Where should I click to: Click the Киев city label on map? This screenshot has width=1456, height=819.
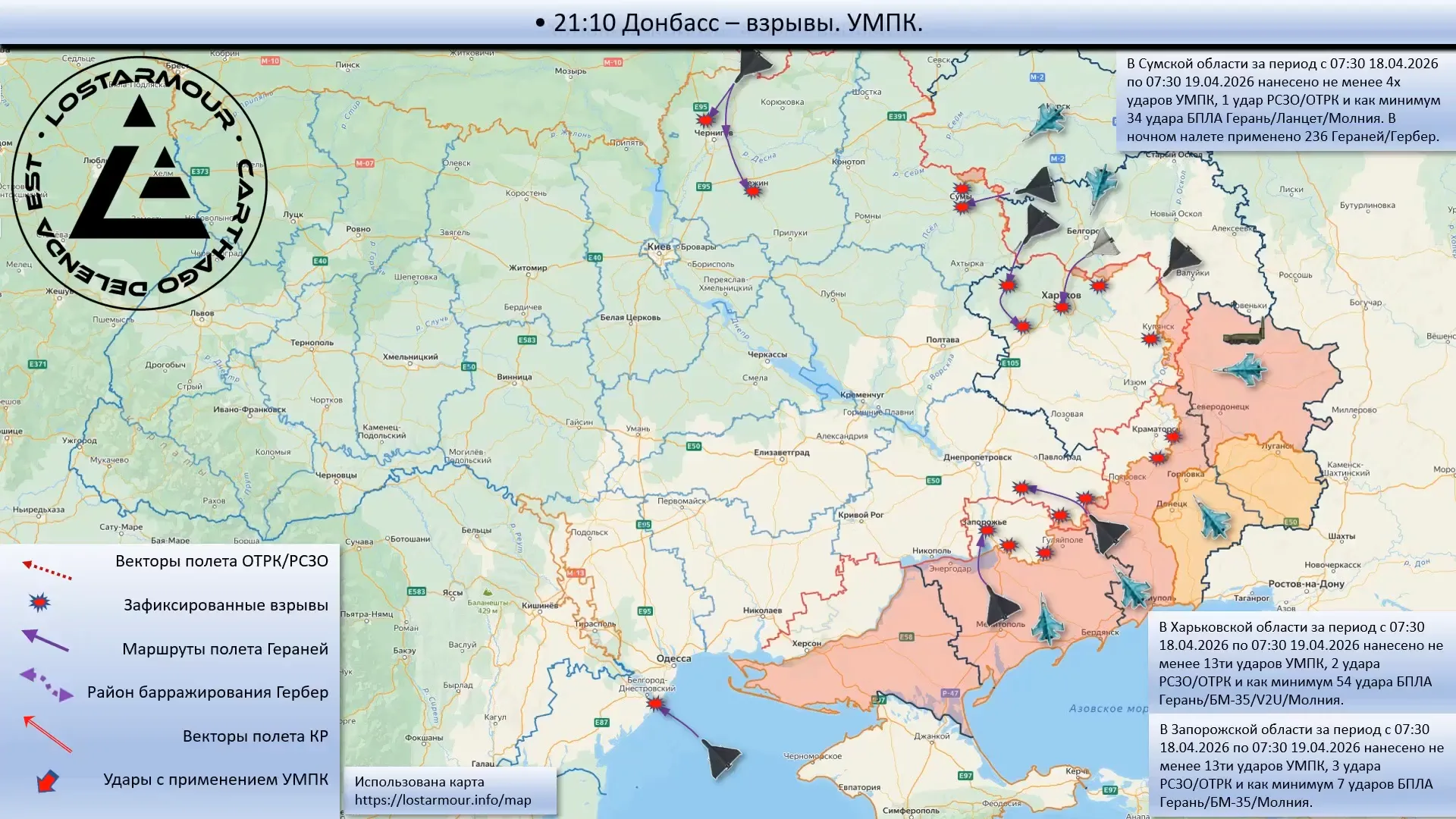pyautogui.click(x=658, y=246)
